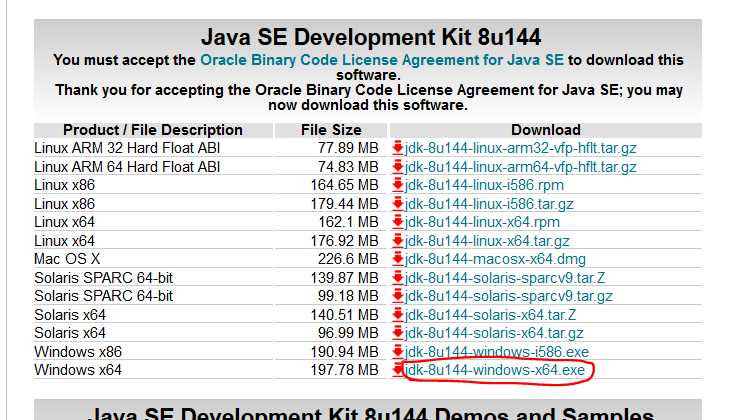This screenshot has width=730, height=420.
Task: Download the jdk-8u144-solaris-sparcv9.tar.Z file
Action: (505, 278)
